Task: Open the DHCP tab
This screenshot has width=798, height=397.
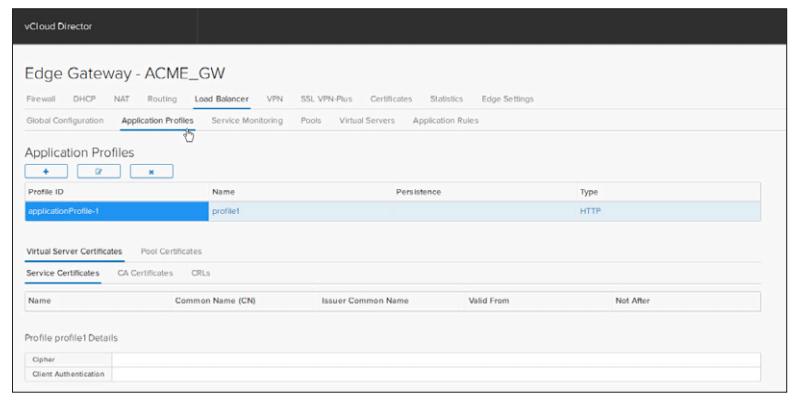Action: tap(84, 99)
